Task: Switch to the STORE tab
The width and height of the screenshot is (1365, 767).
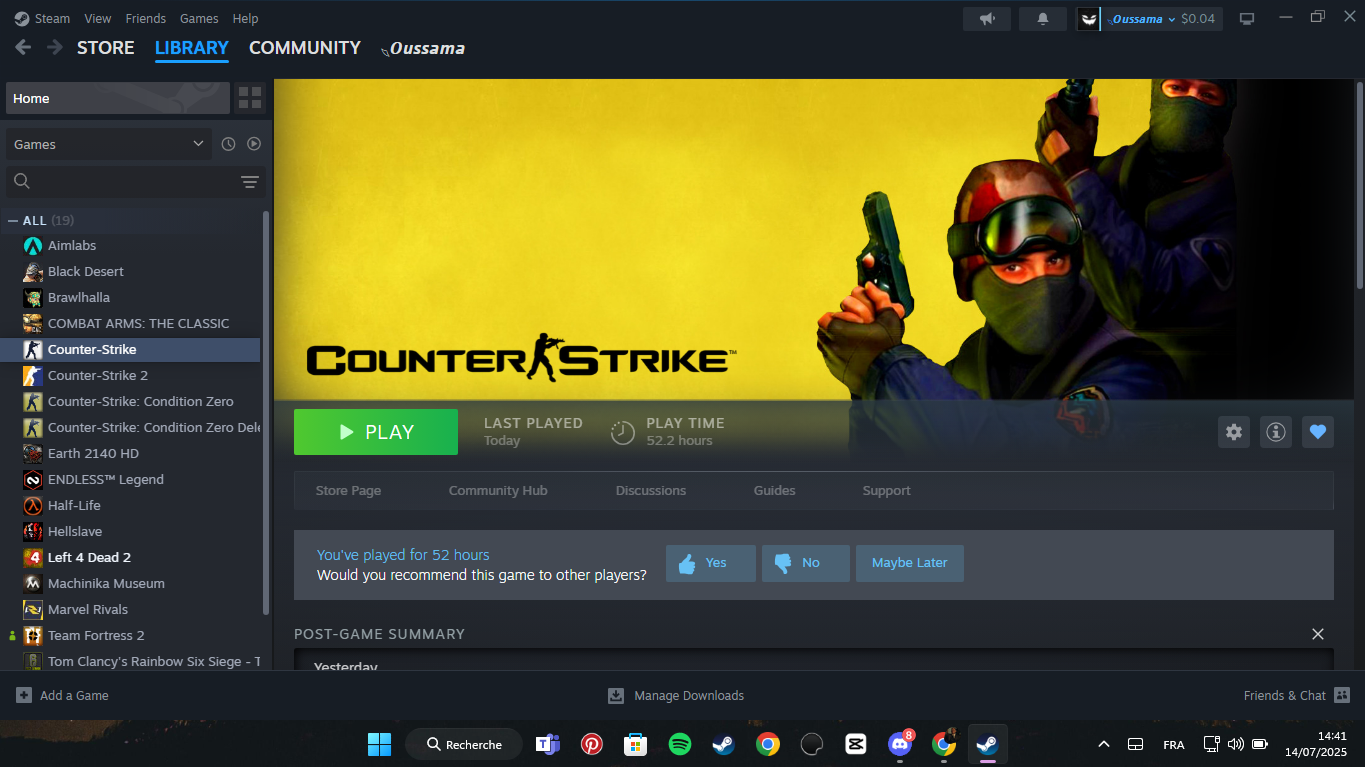Action: click(105, 48)
